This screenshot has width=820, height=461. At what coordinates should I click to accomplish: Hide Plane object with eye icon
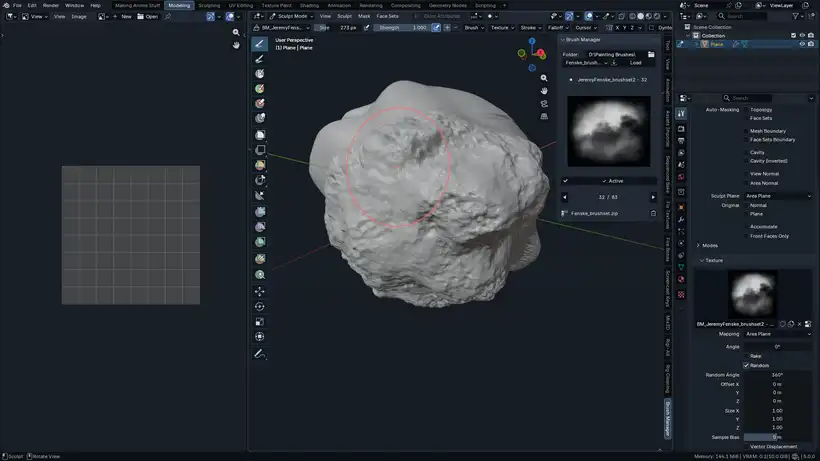(x=802, y=44)
